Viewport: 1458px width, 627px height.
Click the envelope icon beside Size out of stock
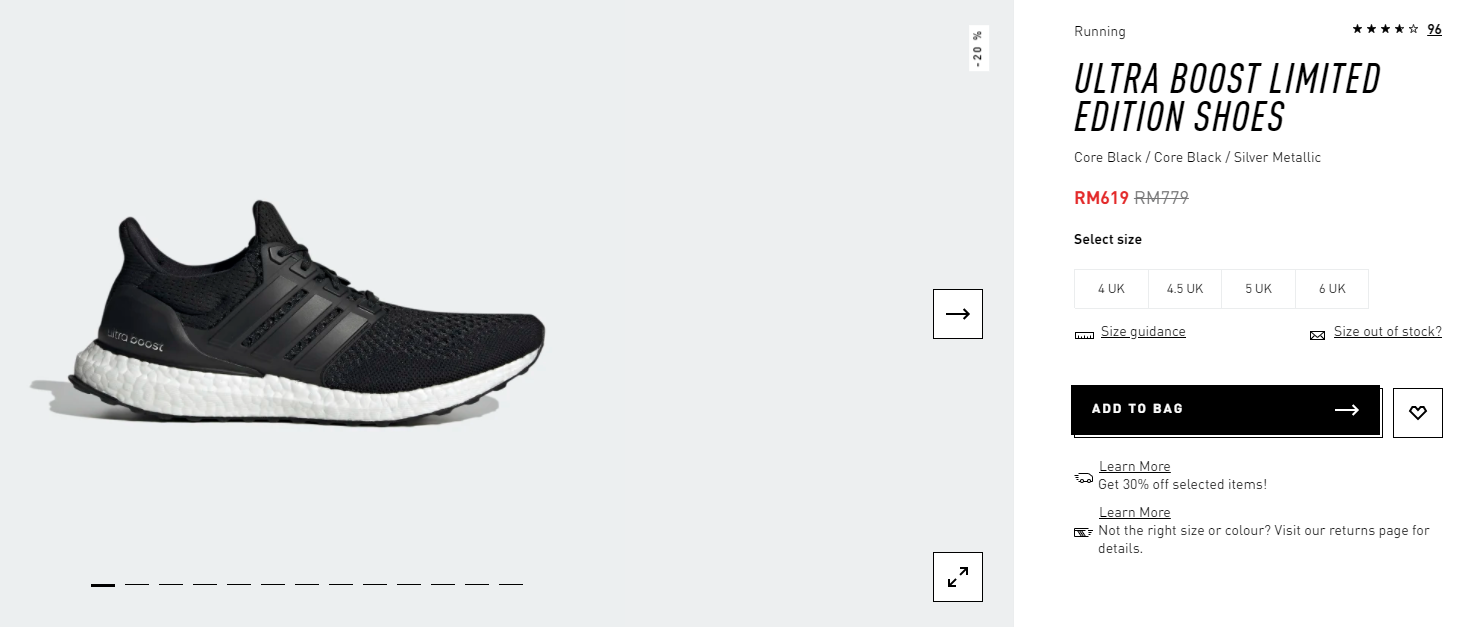(x=1317, y=336)
